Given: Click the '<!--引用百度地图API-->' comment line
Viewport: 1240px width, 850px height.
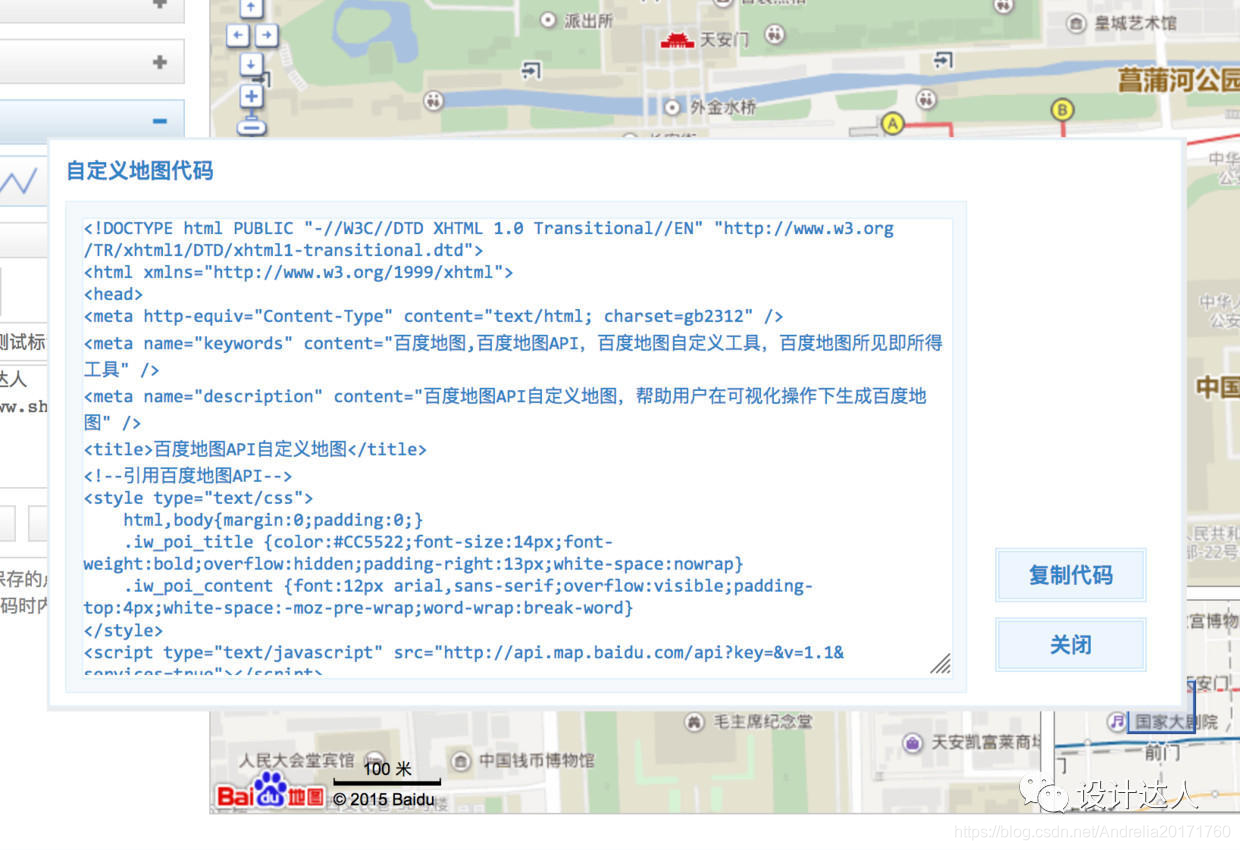Looking at the screenshot, I should click(x=188, y=476).
